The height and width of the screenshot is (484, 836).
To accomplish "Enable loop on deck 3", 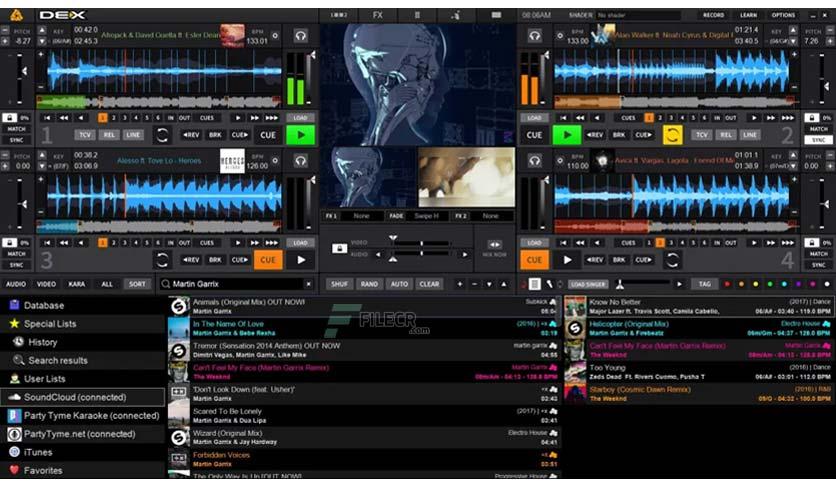I will (x=162, y=260).
